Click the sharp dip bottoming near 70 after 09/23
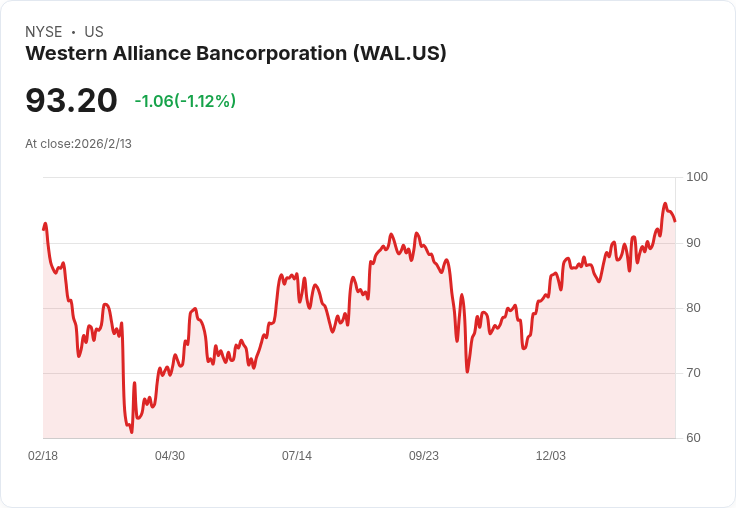736x508 pixels. tap(467, 371)
